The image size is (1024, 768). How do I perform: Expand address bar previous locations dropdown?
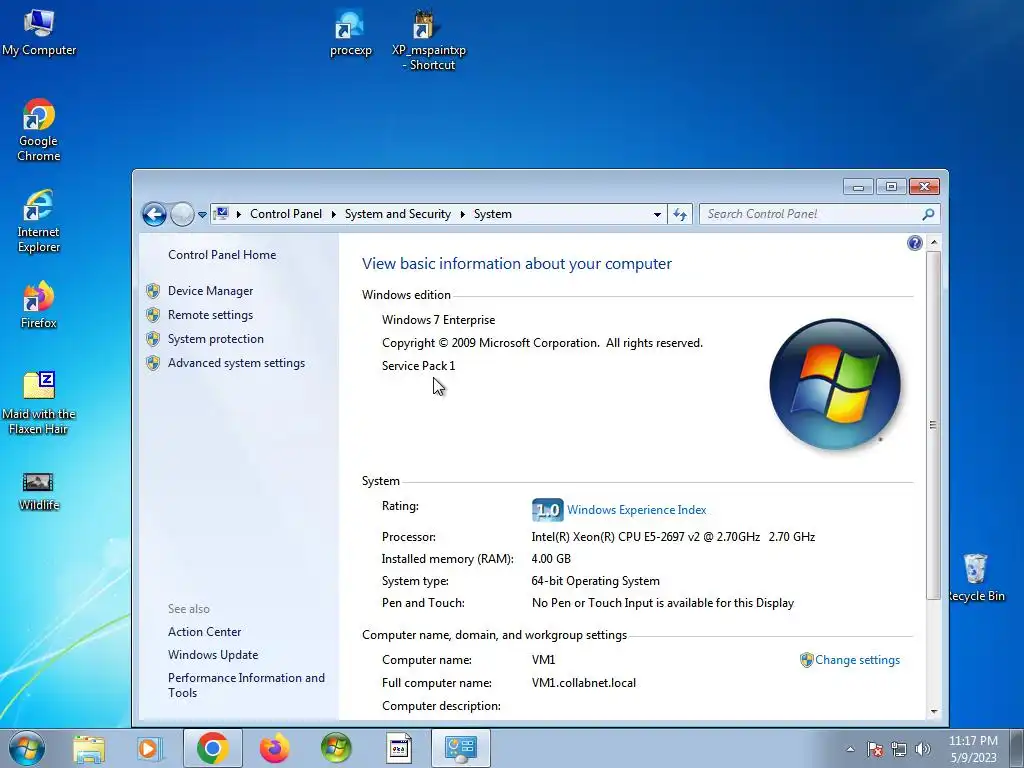click(x=657, y=214)
